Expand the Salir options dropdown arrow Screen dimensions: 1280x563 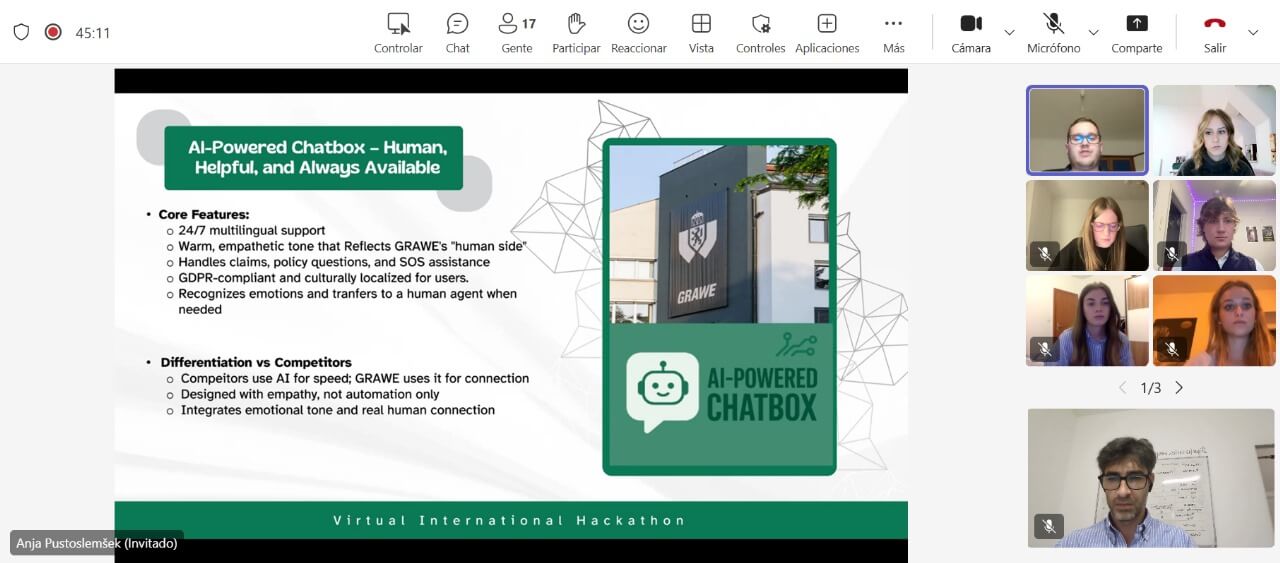tap(1253, 32)
